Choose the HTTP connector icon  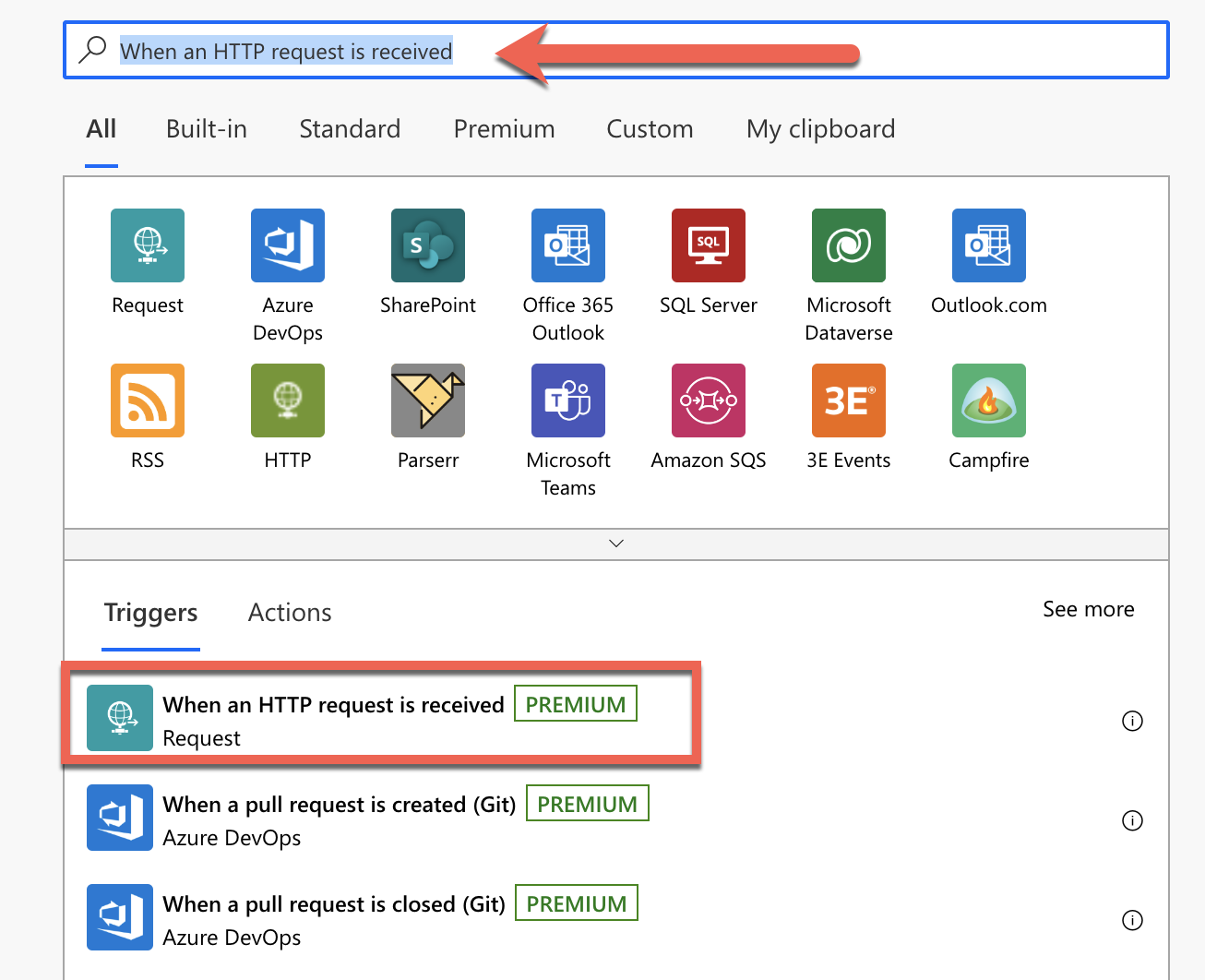point(288,400)
